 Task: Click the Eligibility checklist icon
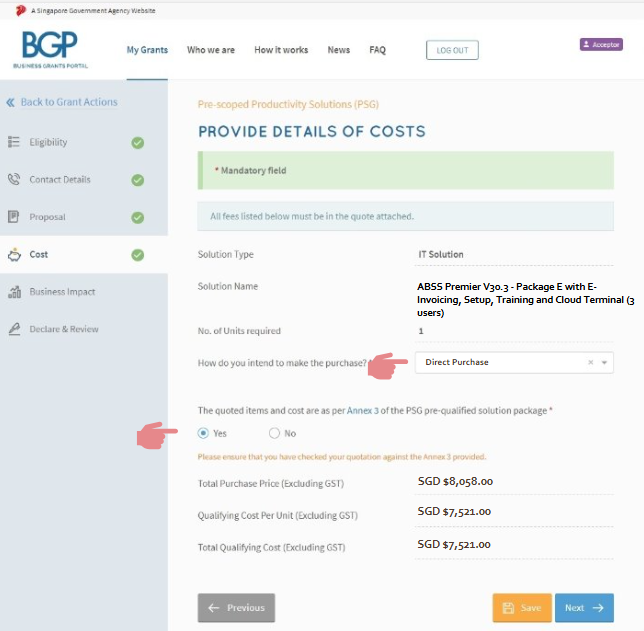pos(14,142)
